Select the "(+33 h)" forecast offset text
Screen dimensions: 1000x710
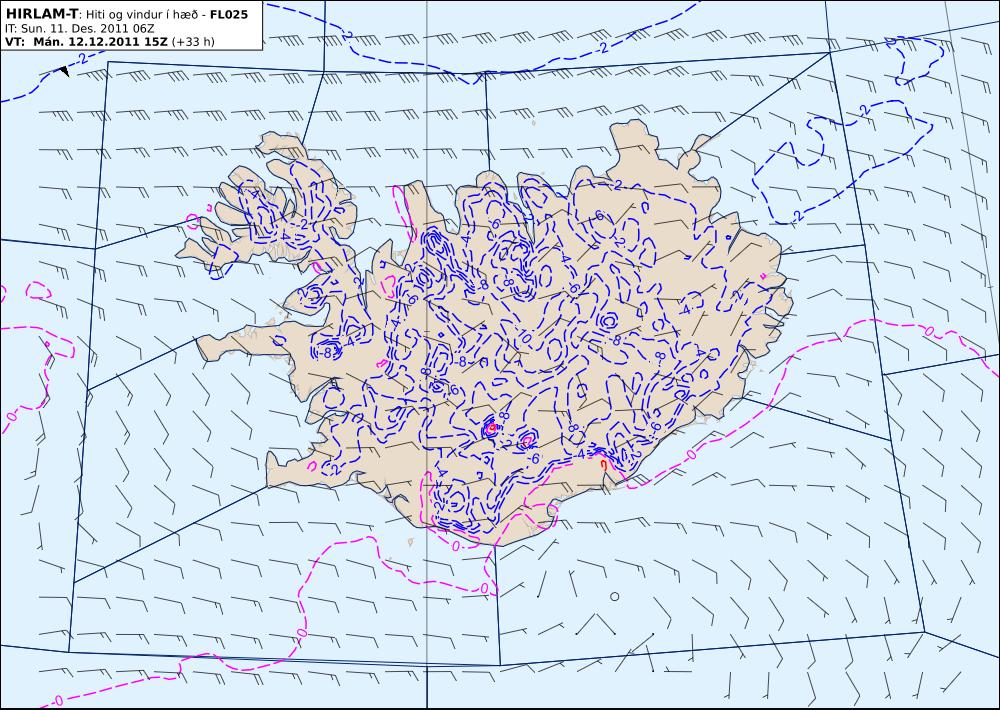(193, 42)
